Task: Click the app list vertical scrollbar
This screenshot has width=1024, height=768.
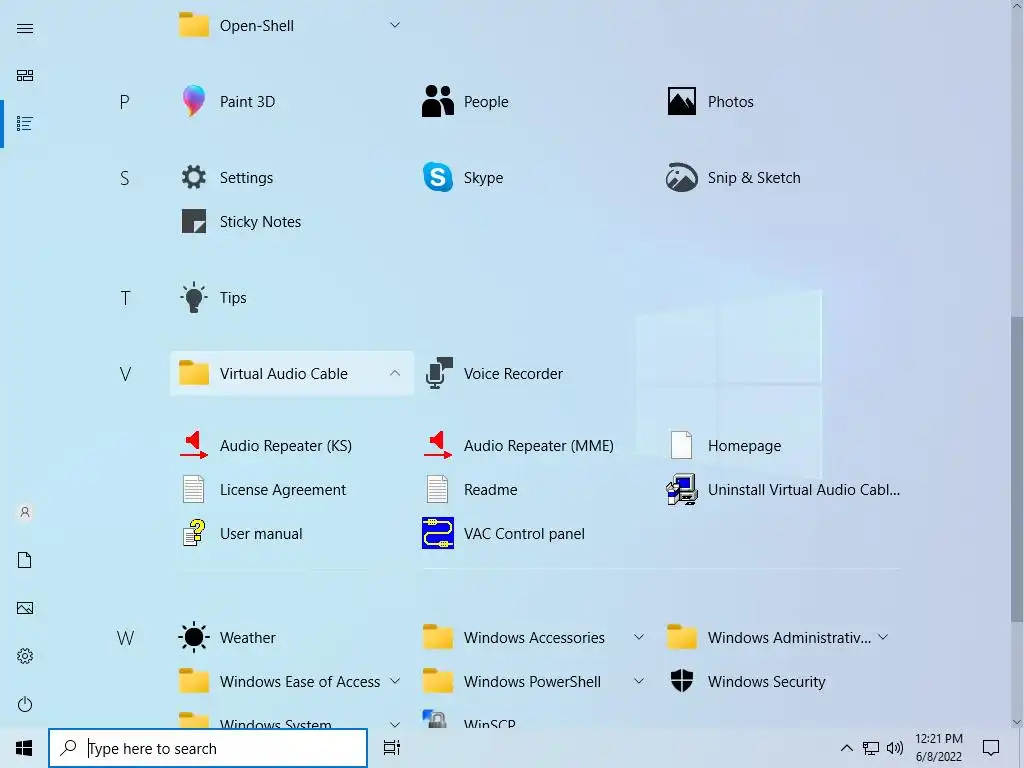Action: coord(1017,468)
